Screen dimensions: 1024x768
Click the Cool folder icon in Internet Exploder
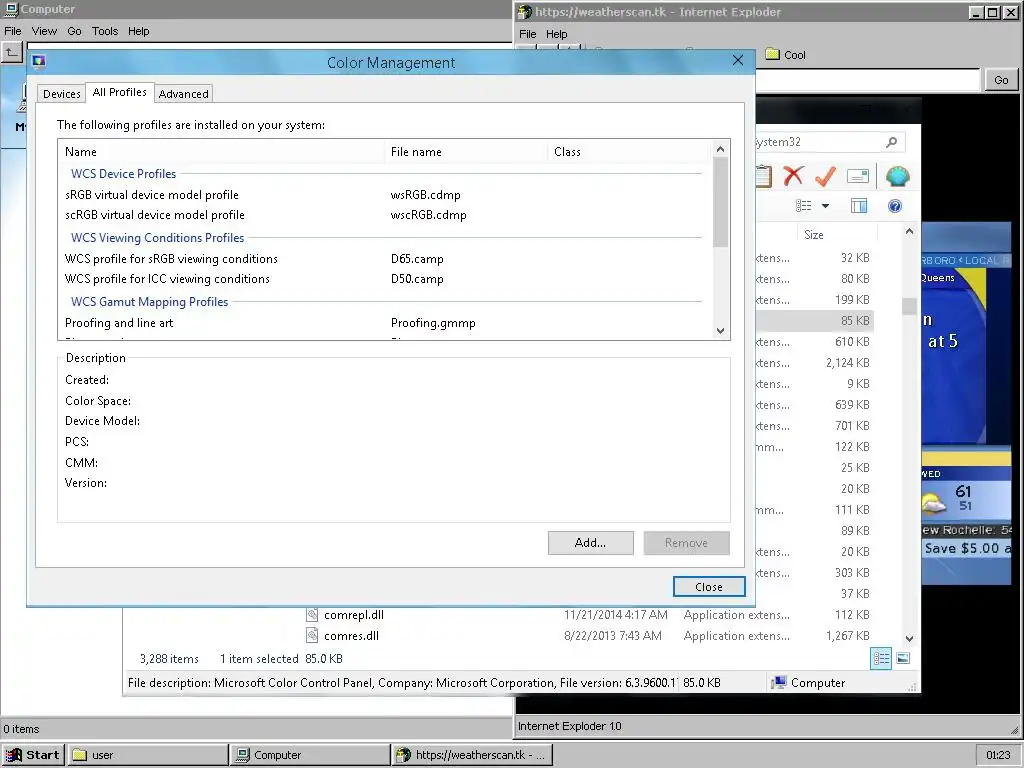click(773, 54)
